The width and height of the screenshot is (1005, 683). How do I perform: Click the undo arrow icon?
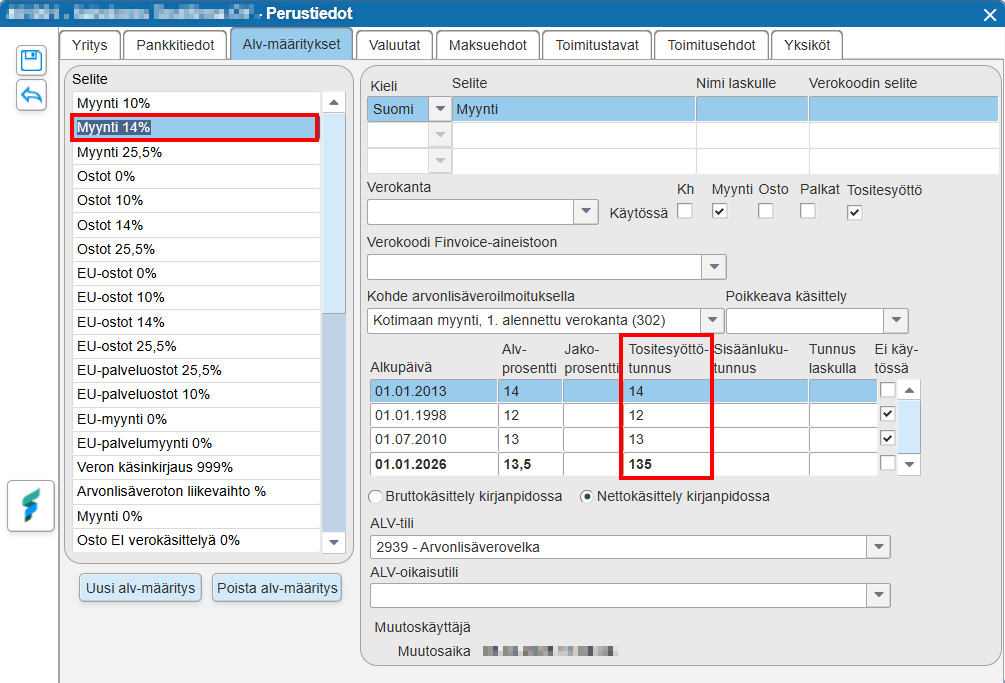31,95
